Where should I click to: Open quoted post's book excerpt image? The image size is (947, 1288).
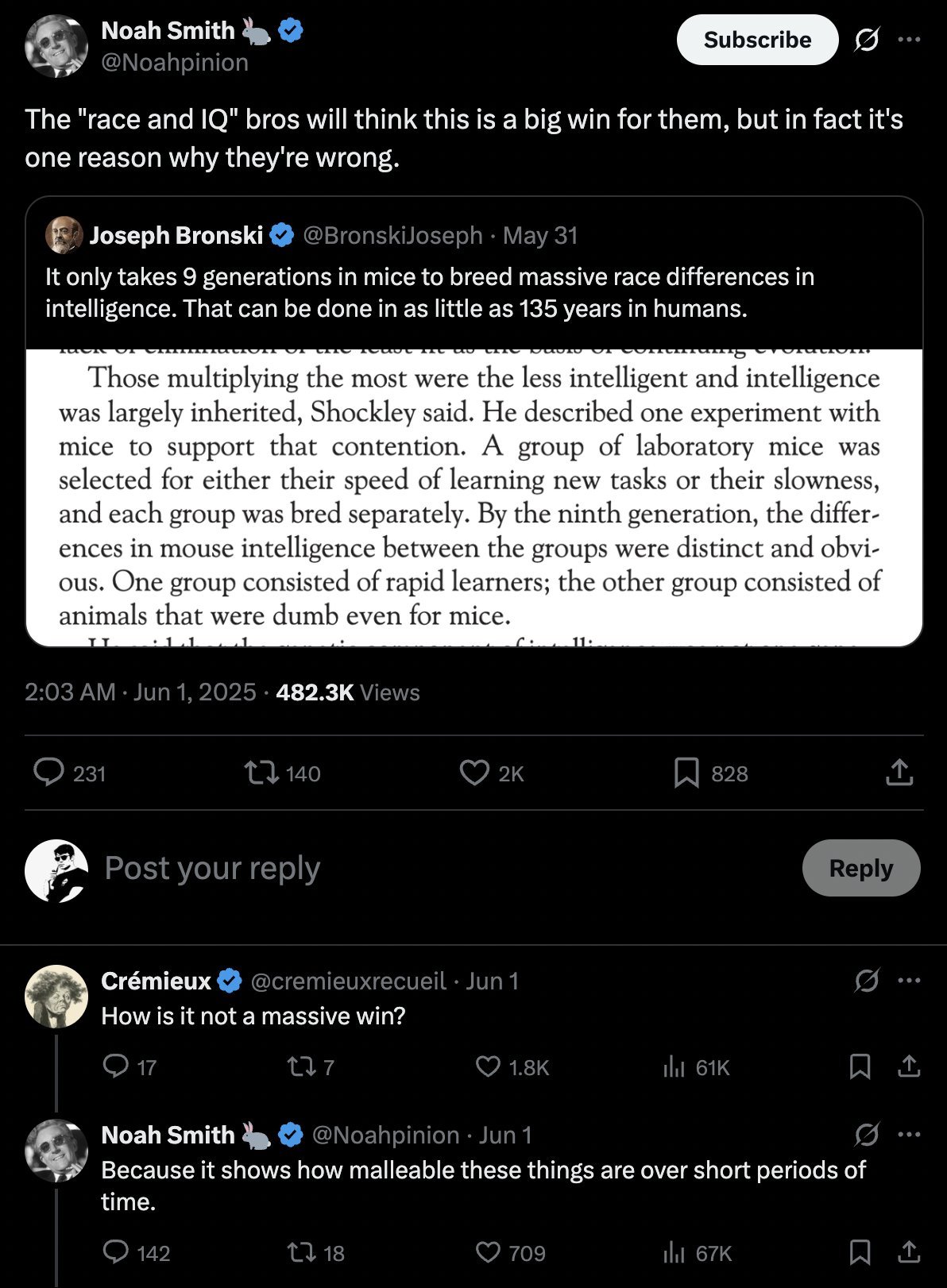coord(473,497)
